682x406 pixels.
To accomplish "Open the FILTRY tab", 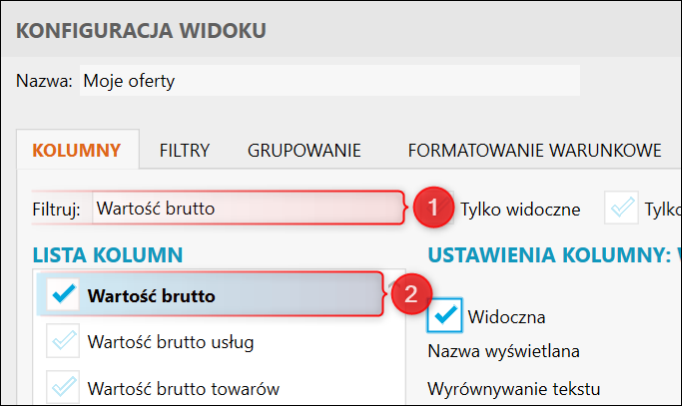I will coord(184,151).
